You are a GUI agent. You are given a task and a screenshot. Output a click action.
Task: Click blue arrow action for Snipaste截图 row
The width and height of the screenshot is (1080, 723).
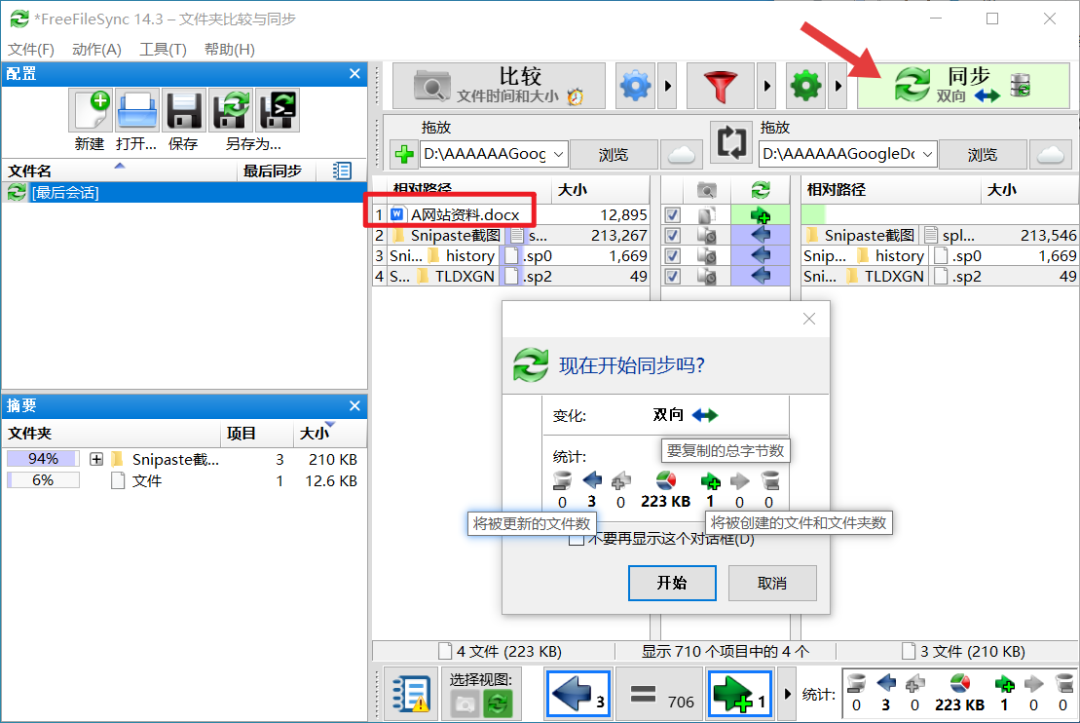[760, 235]
